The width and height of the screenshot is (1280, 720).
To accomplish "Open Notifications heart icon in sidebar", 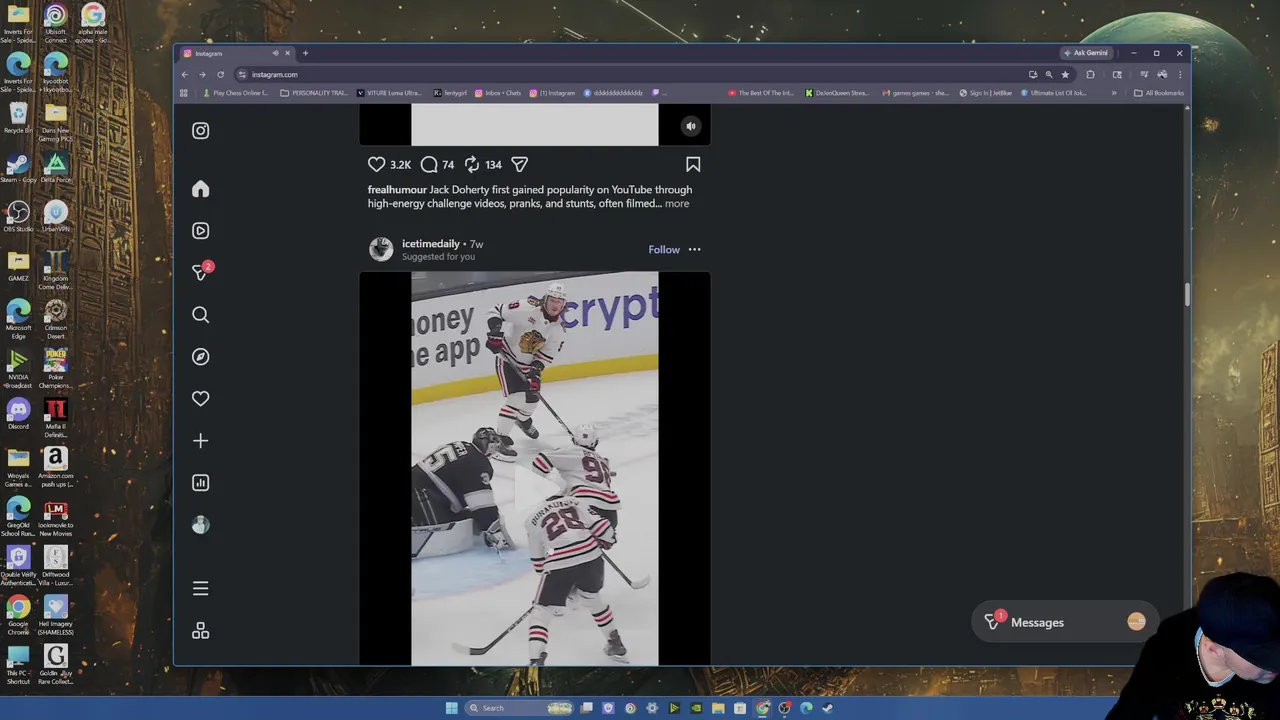I will 200,398.
